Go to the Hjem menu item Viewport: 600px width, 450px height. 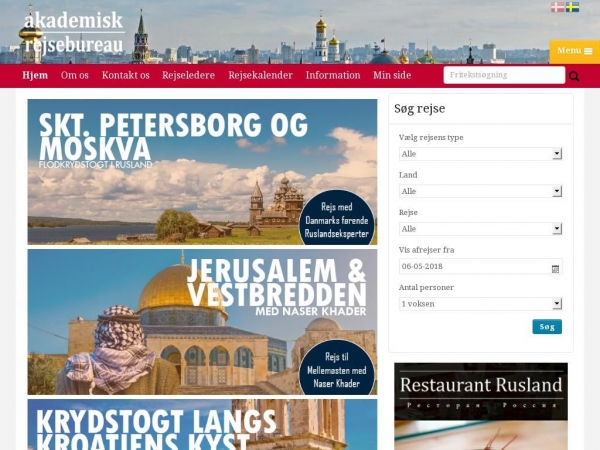pos(35,75)
